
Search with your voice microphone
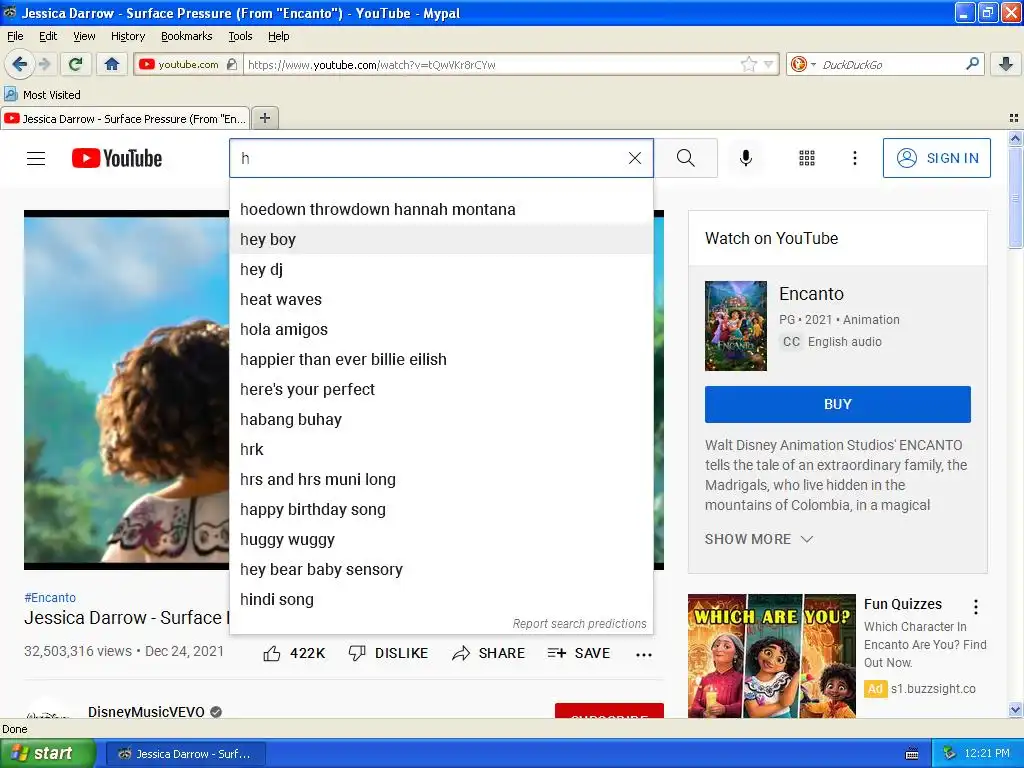pos(746,158)
